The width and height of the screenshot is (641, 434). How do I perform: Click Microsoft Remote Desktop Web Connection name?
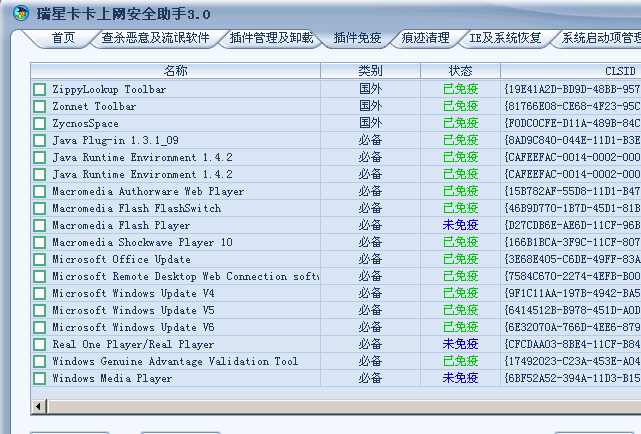(186, 277)
